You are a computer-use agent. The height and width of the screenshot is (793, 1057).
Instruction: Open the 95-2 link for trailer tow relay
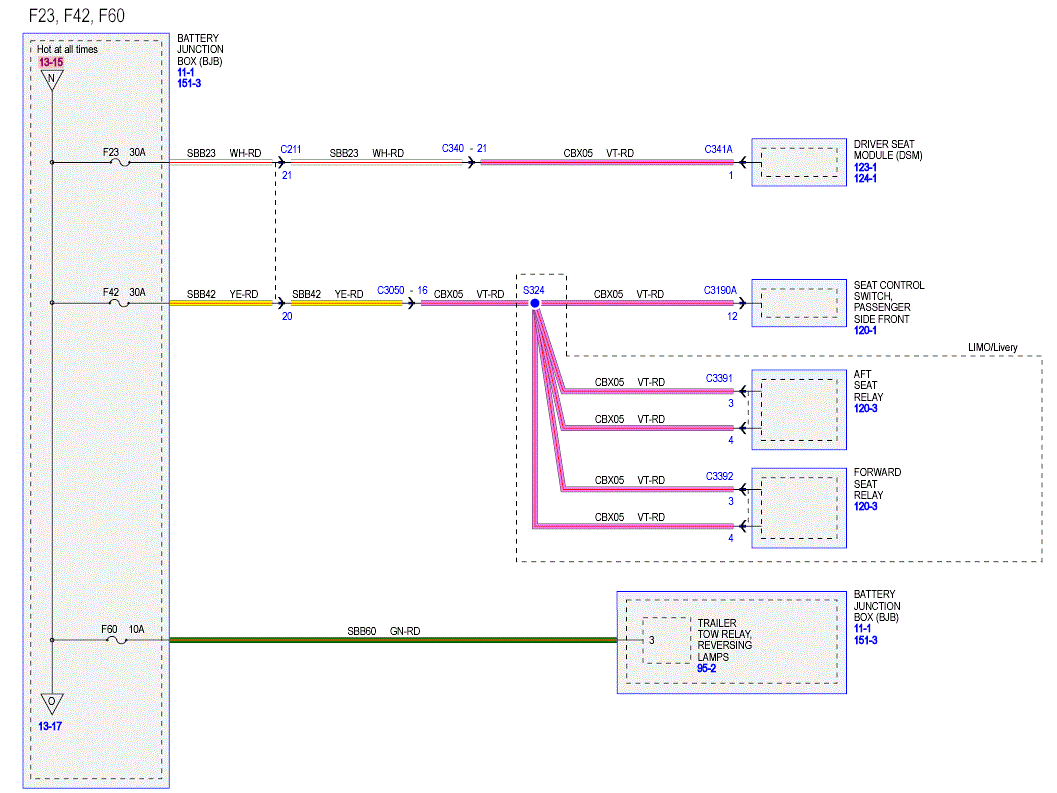[706, 668]
